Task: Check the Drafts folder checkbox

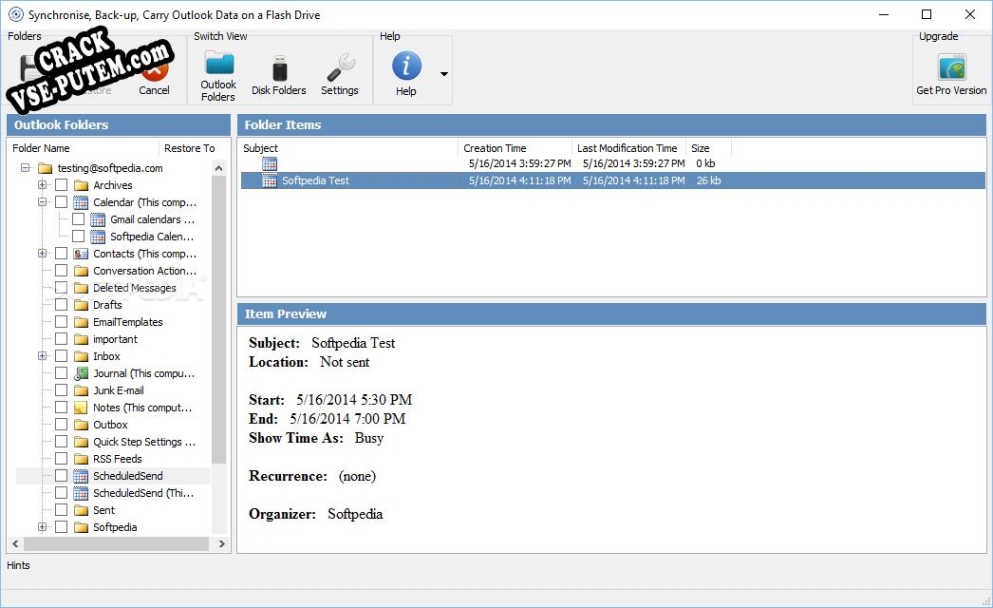Action: 61,305
